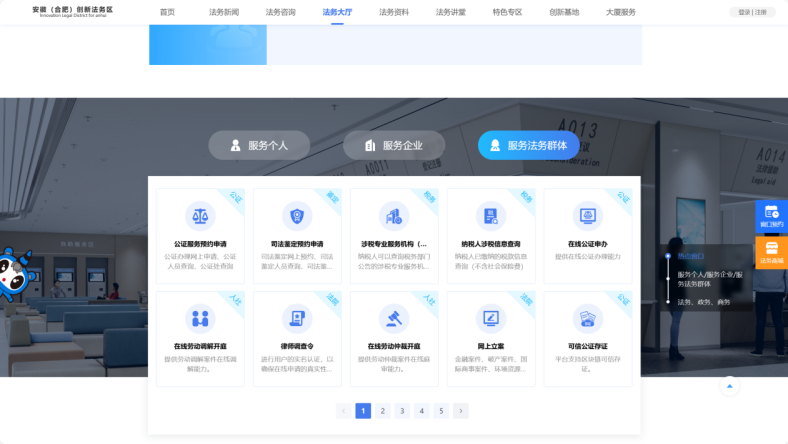Screen dimensions: 788x444
Task: Switch to the 服务企业 category
Action: [393, 145]
